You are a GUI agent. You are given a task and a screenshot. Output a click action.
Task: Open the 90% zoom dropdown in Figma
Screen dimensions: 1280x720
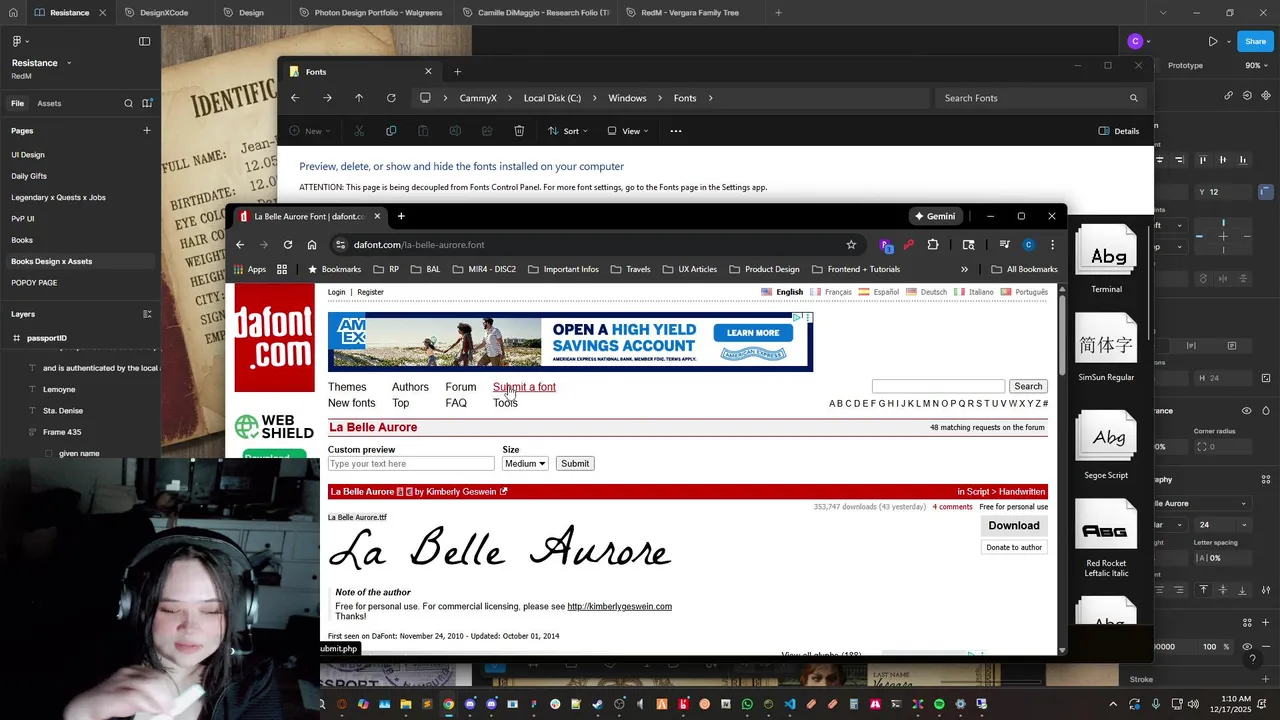[x=1256, y=65]
